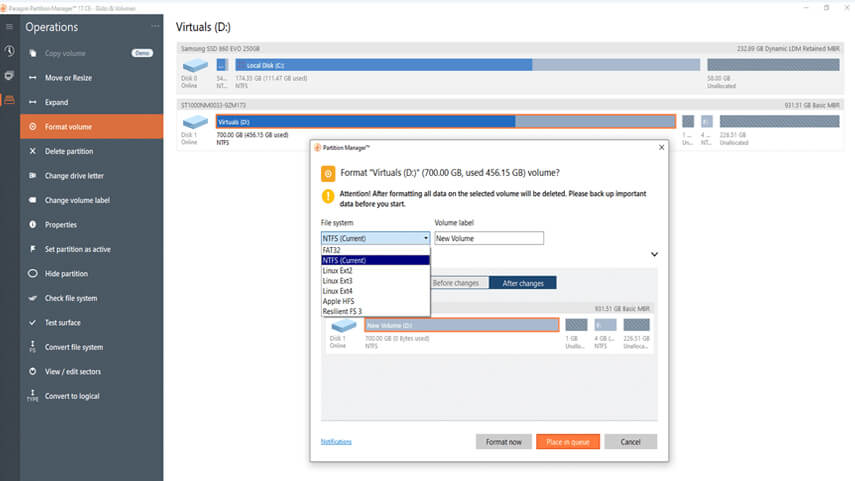Click the history clock sidebar icon

(x=9, y=51)
